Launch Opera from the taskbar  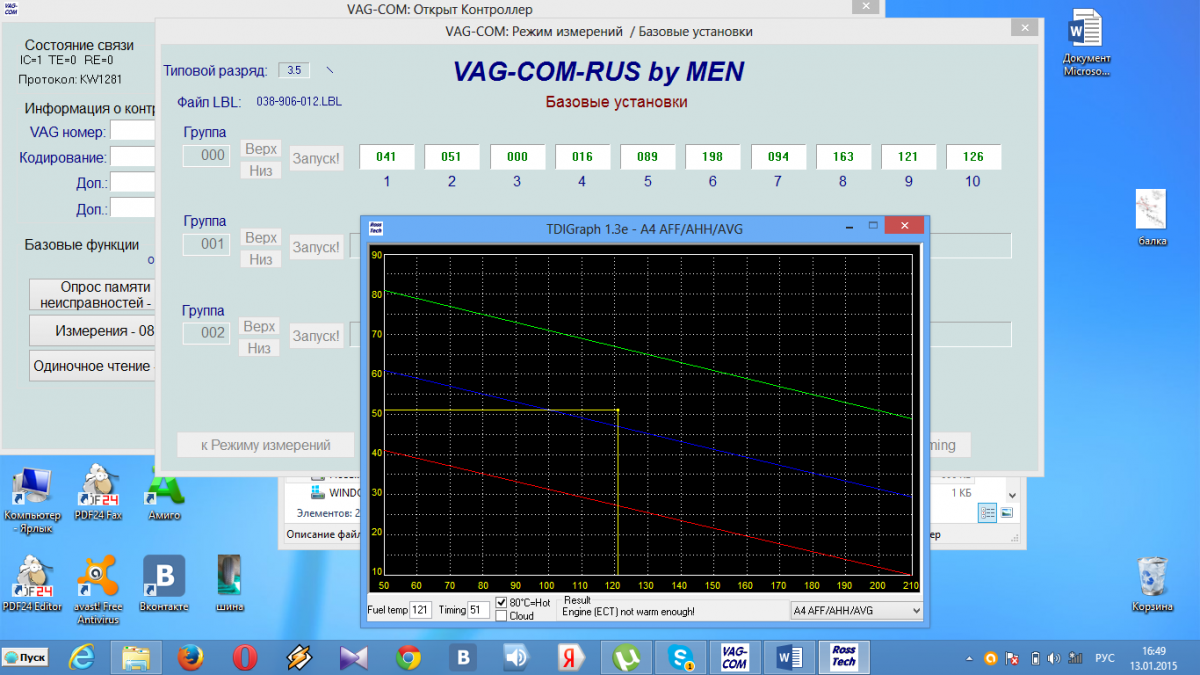coord(245,657)
